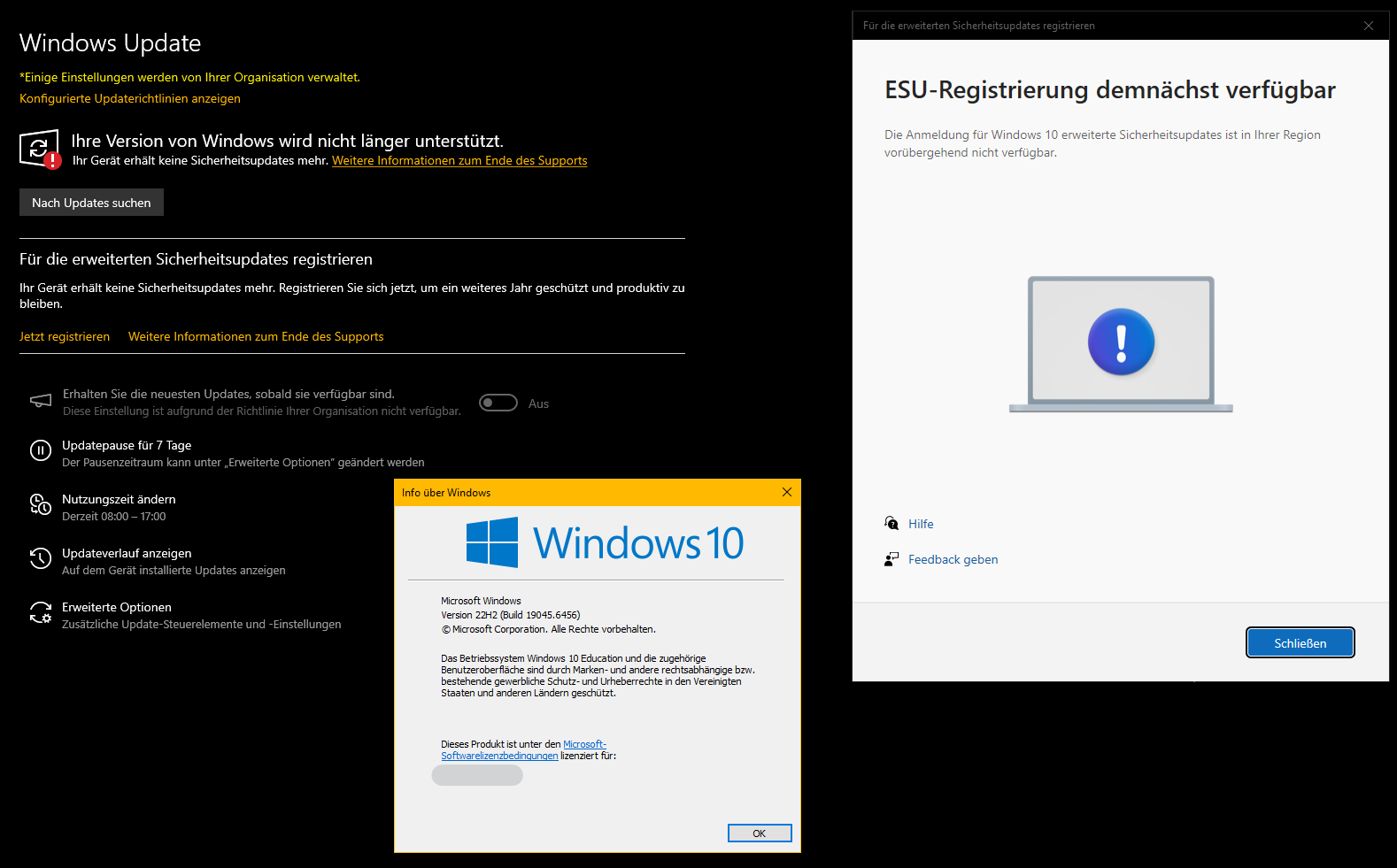Click the Windows Update warning status icon
Viewport: 1397px width, 868px height.
coord(40,149)
